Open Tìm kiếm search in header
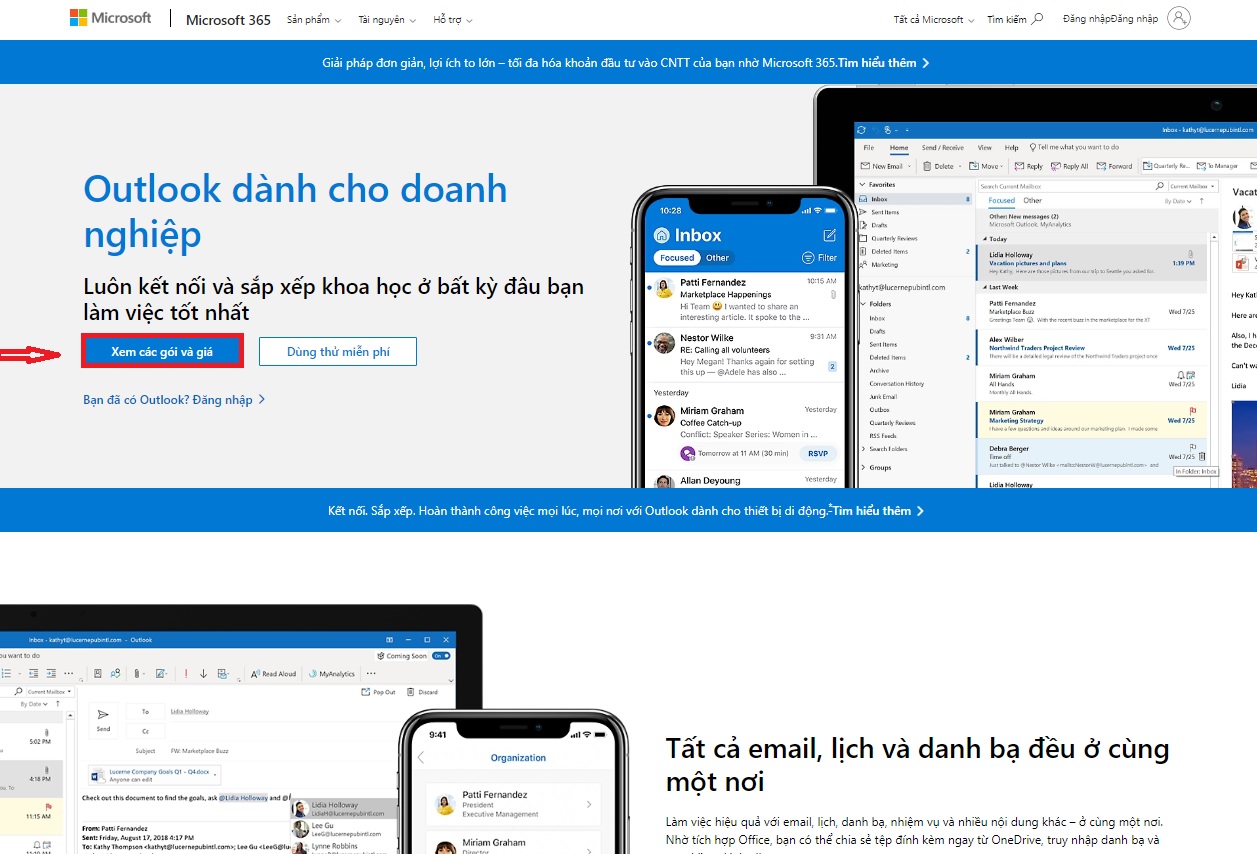 tap(1015, 19)
